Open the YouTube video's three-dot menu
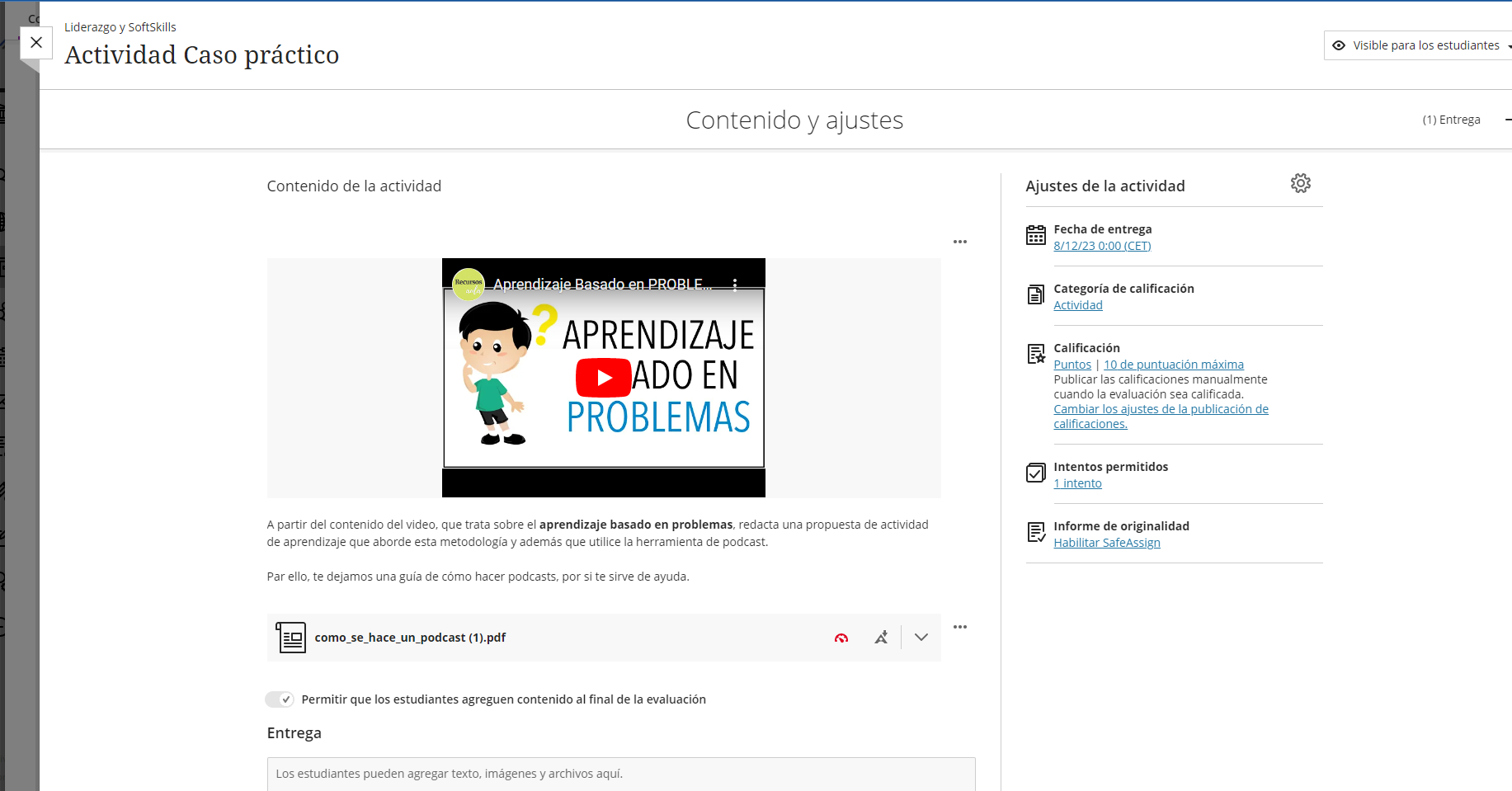Screen dimensions: 1512x791 click(735, 285)
